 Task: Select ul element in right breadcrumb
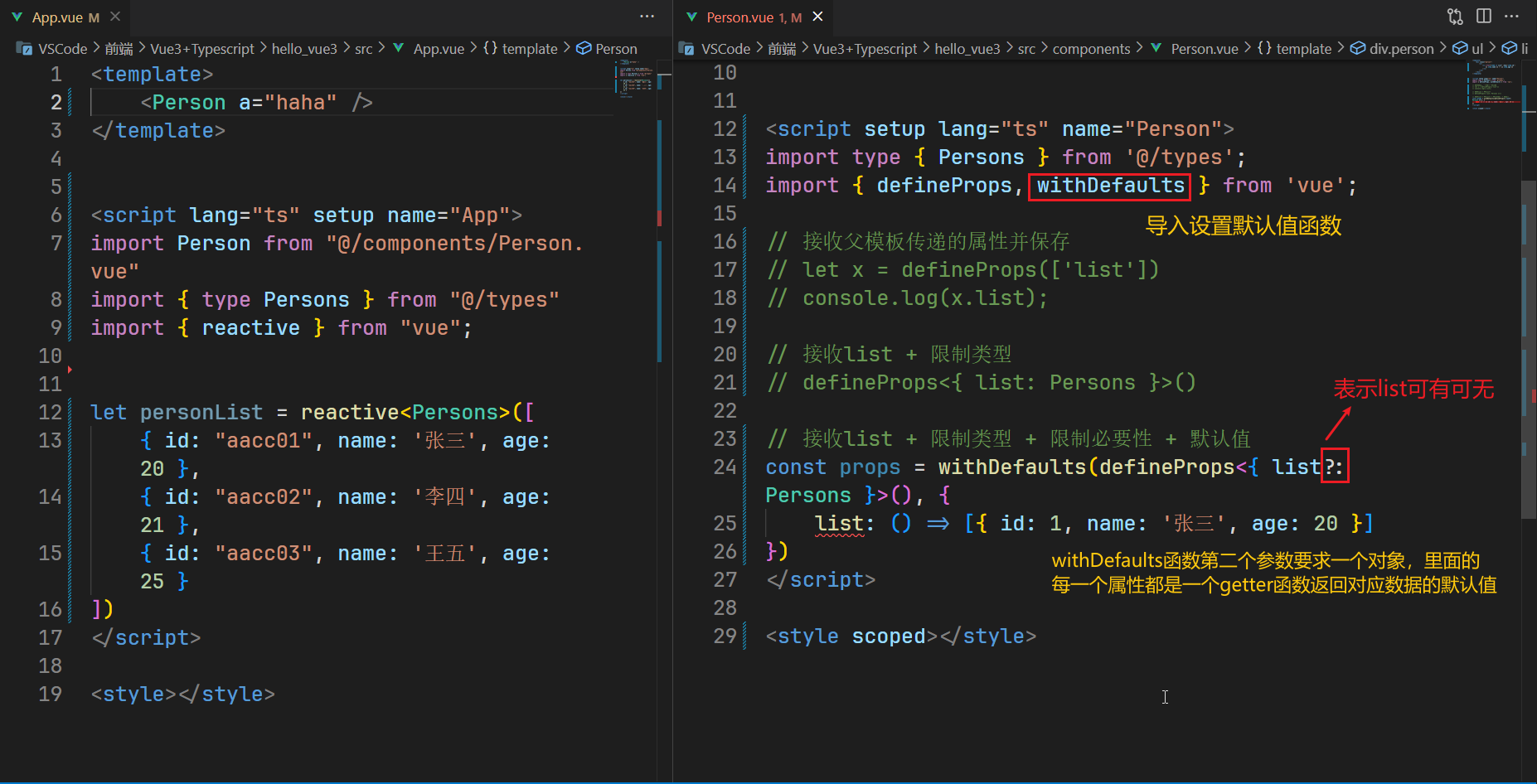point(1476,49)
